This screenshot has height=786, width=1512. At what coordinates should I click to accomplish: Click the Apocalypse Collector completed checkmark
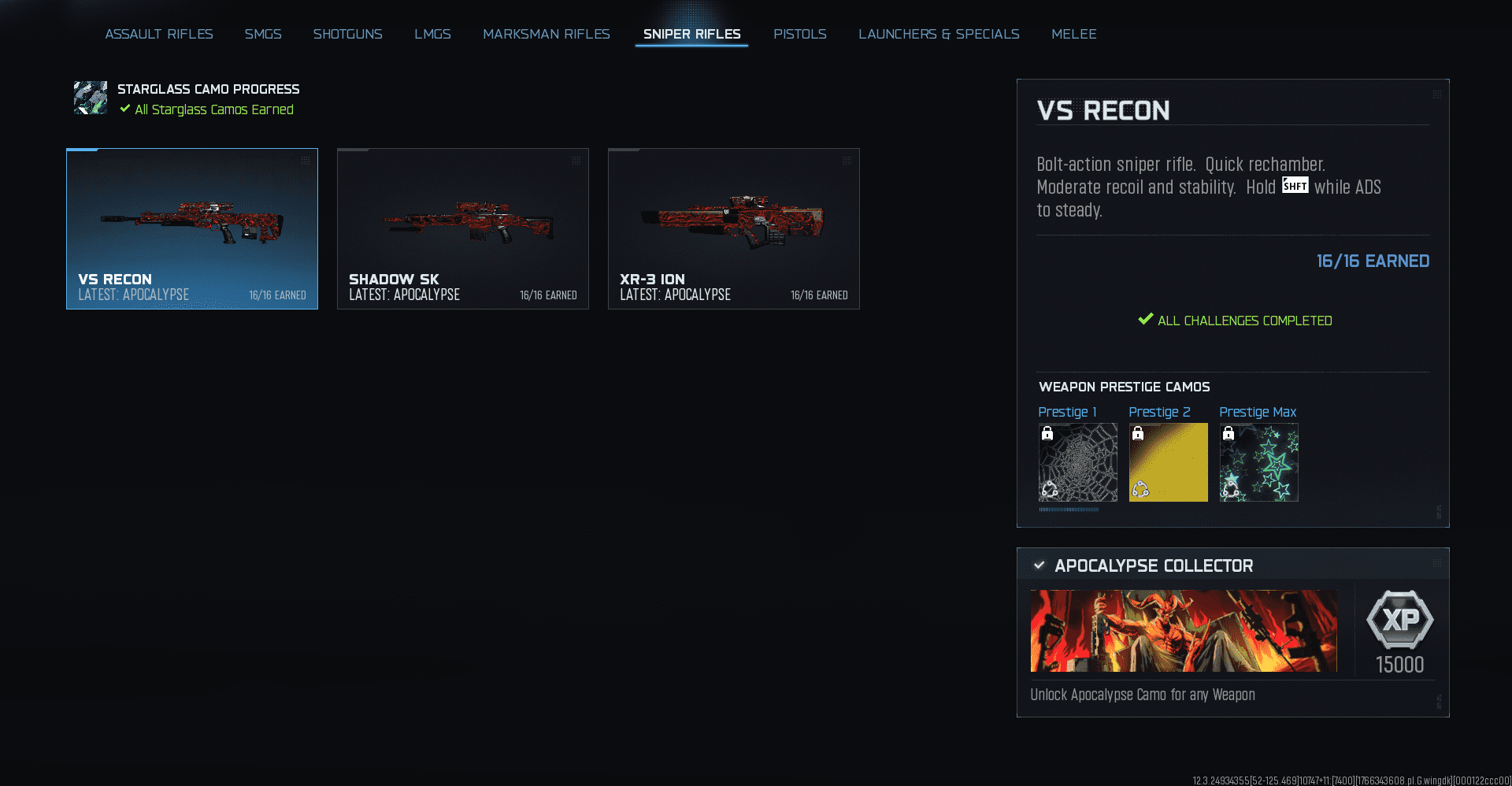coord(1039,565)
